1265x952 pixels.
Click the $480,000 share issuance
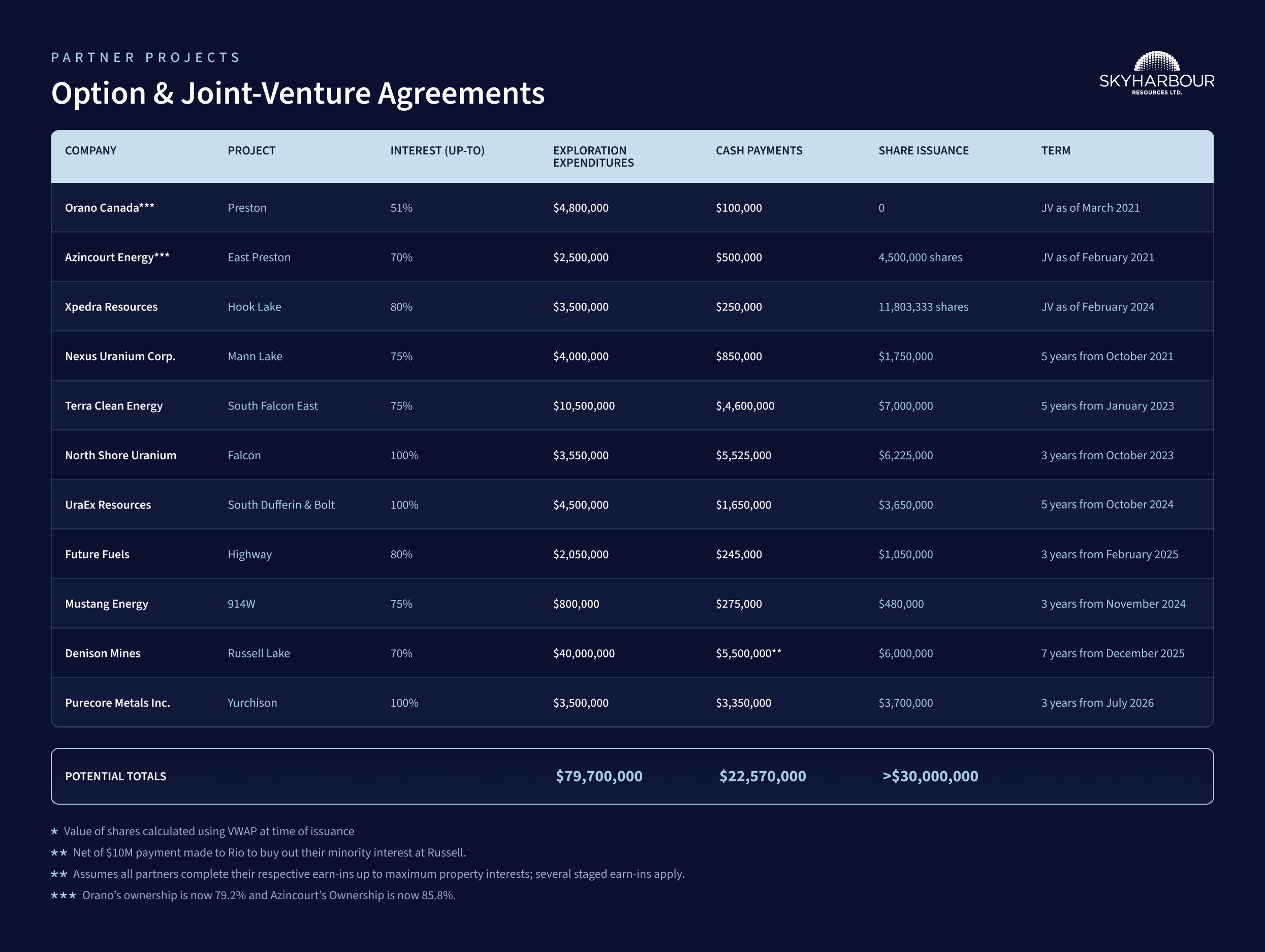[901, 605]
